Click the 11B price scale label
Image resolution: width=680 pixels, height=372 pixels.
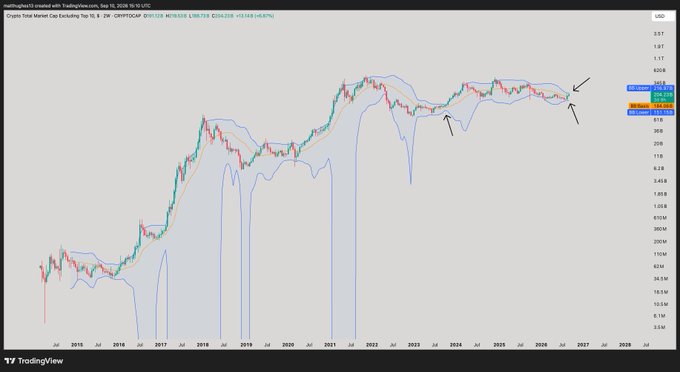658,156
